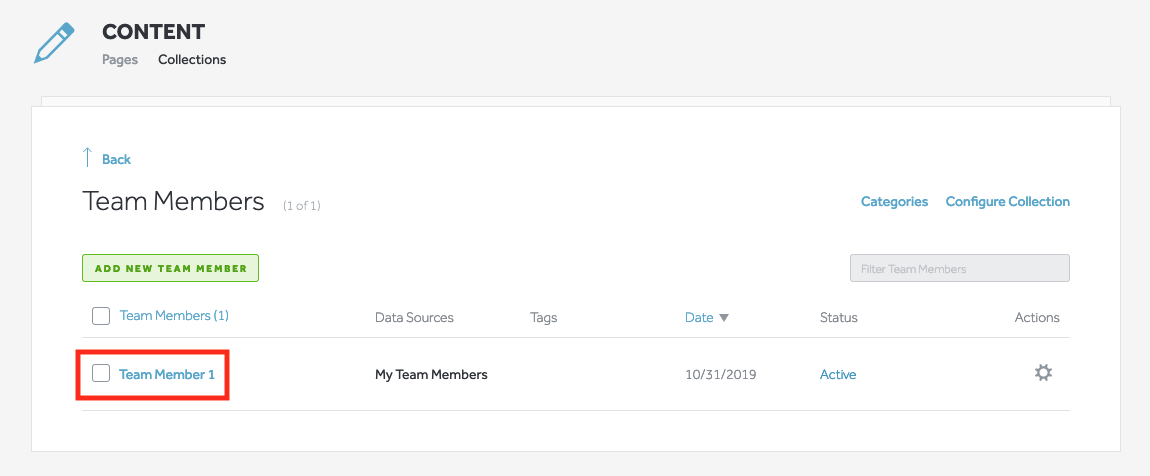1150x476 pixels.
Task: Click Add New Team Member button
Action: [x=170, y=268]
